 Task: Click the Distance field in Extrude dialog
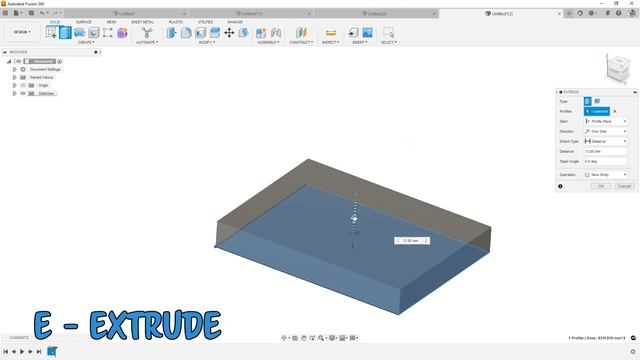[606, 151]
